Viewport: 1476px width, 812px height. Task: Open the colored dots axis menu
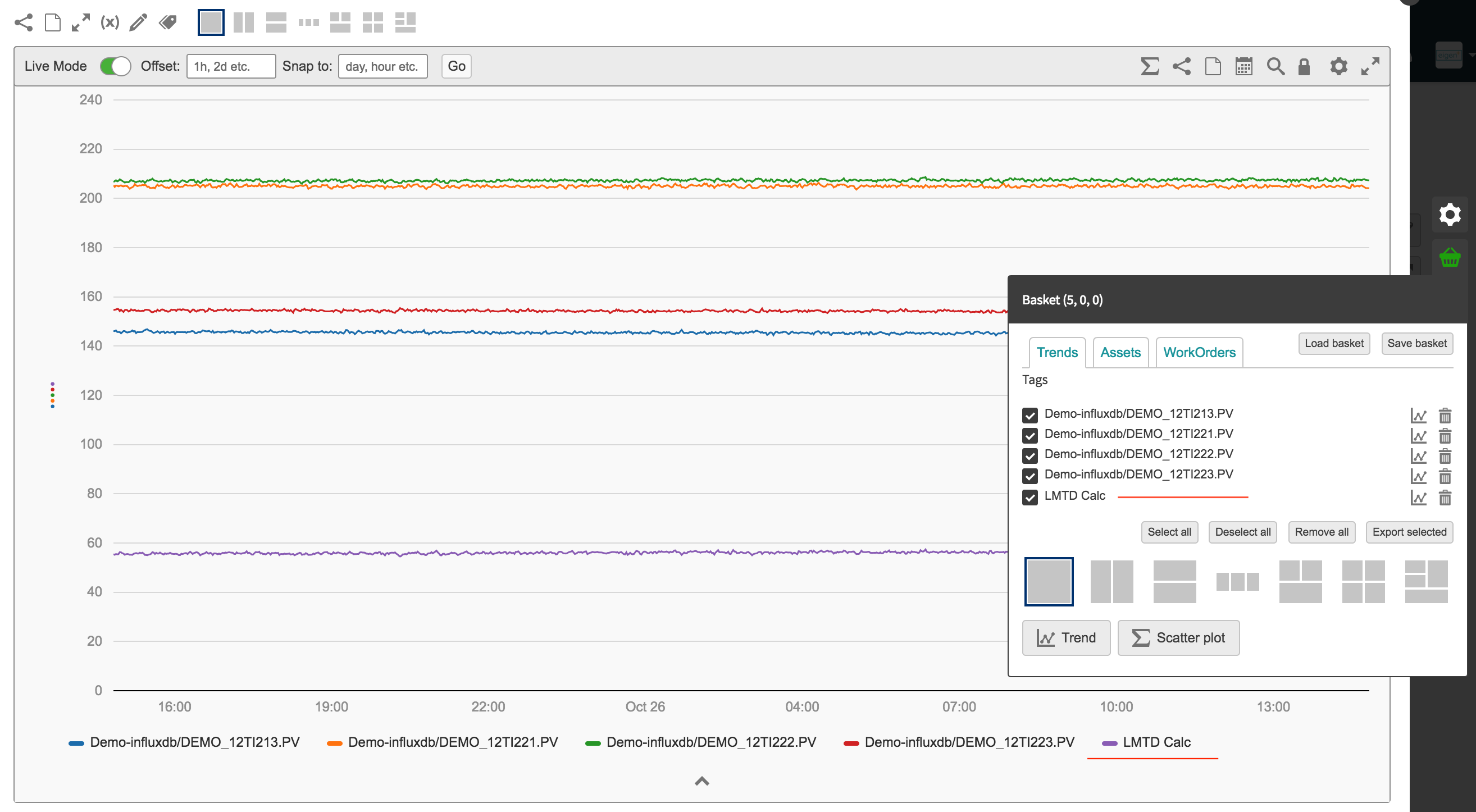tap(52, 395)
